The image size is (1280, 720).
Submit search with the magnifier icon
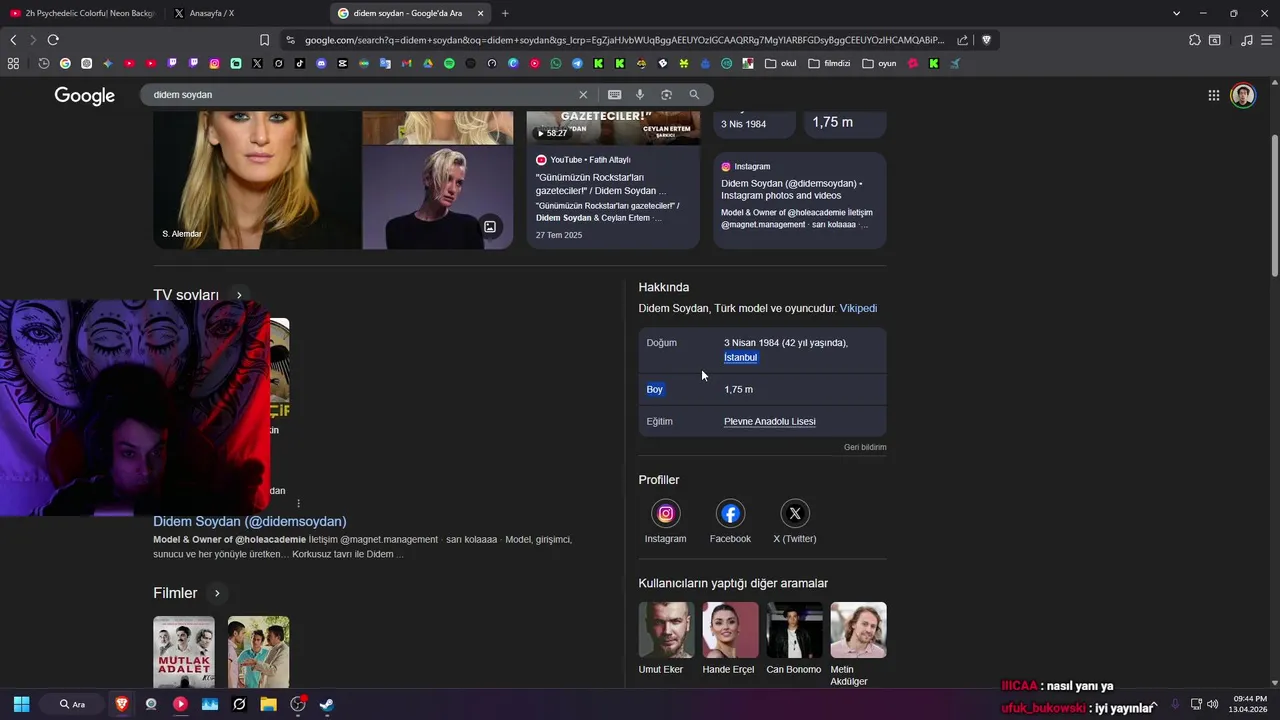click(x=694, y=94)
